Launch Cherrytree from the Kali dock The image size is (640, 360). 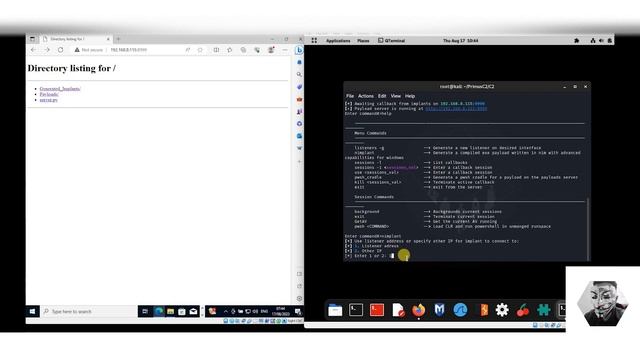click(523, 310)
